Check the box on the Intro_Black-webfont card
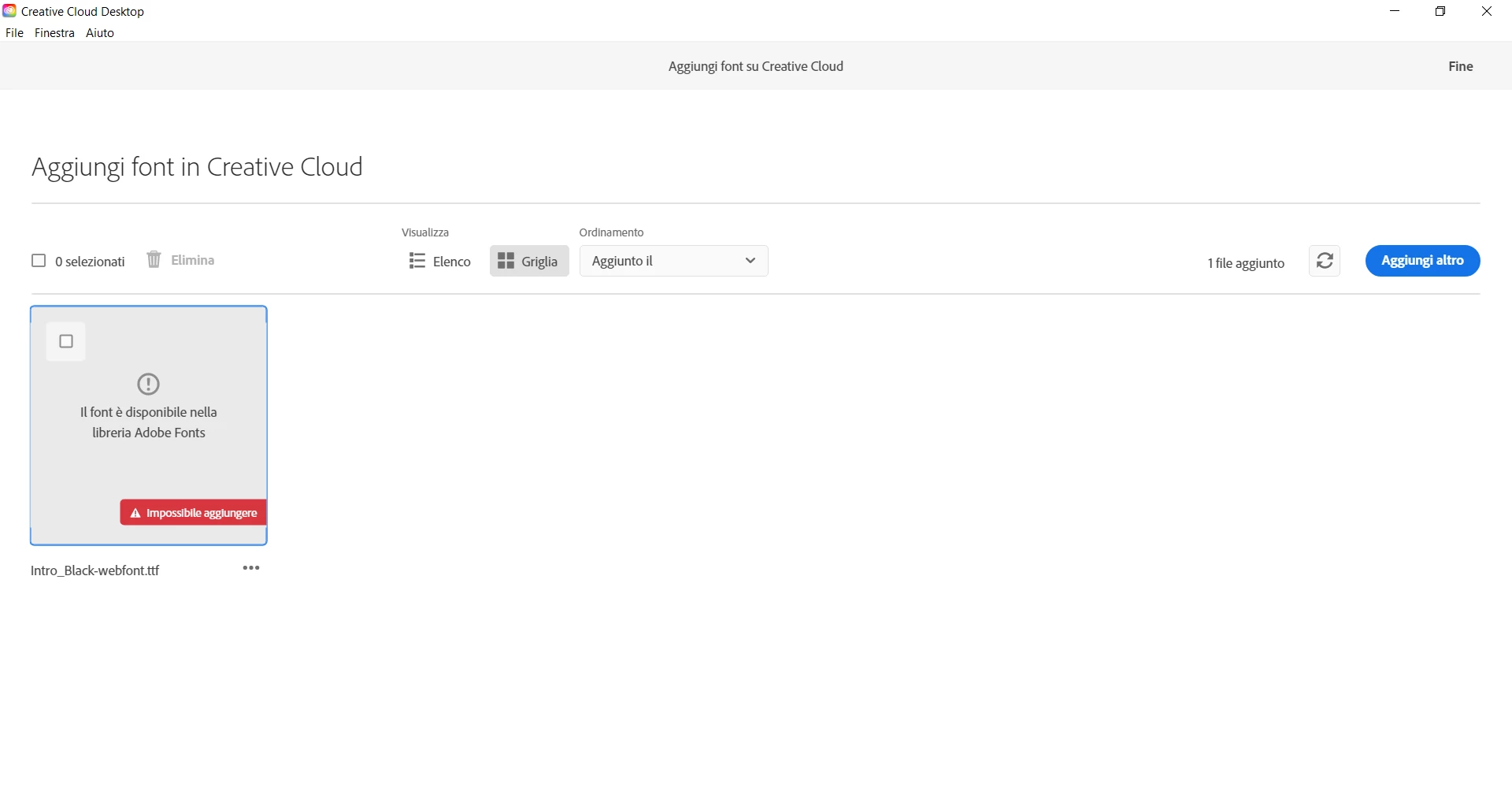Screen dimensions: 1512x810 [66, 341]
